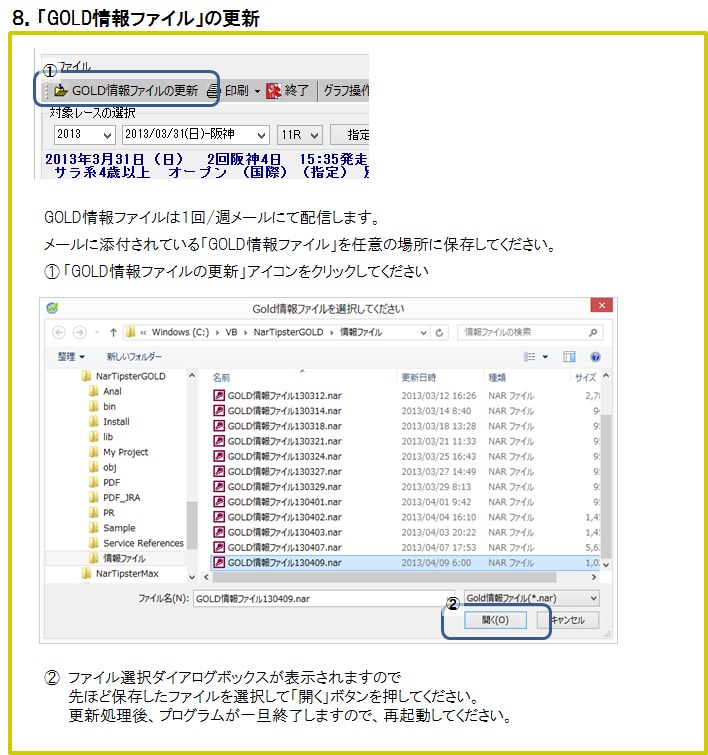This screenshot has height=755, width=708.
Task: Select the My Project folder
Action: click(125, 452)
